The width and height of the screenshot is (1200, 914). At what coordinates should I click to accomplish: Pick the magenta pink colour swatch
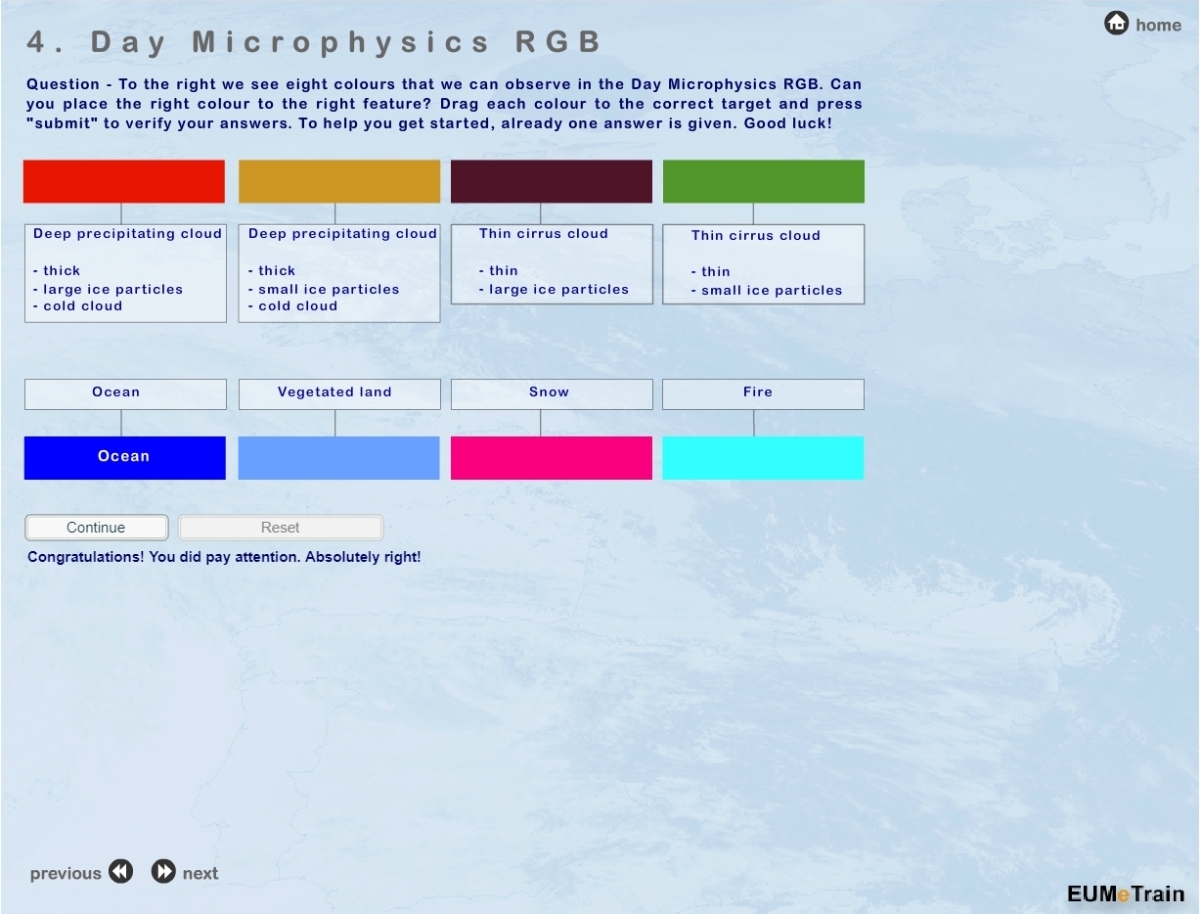551,457
